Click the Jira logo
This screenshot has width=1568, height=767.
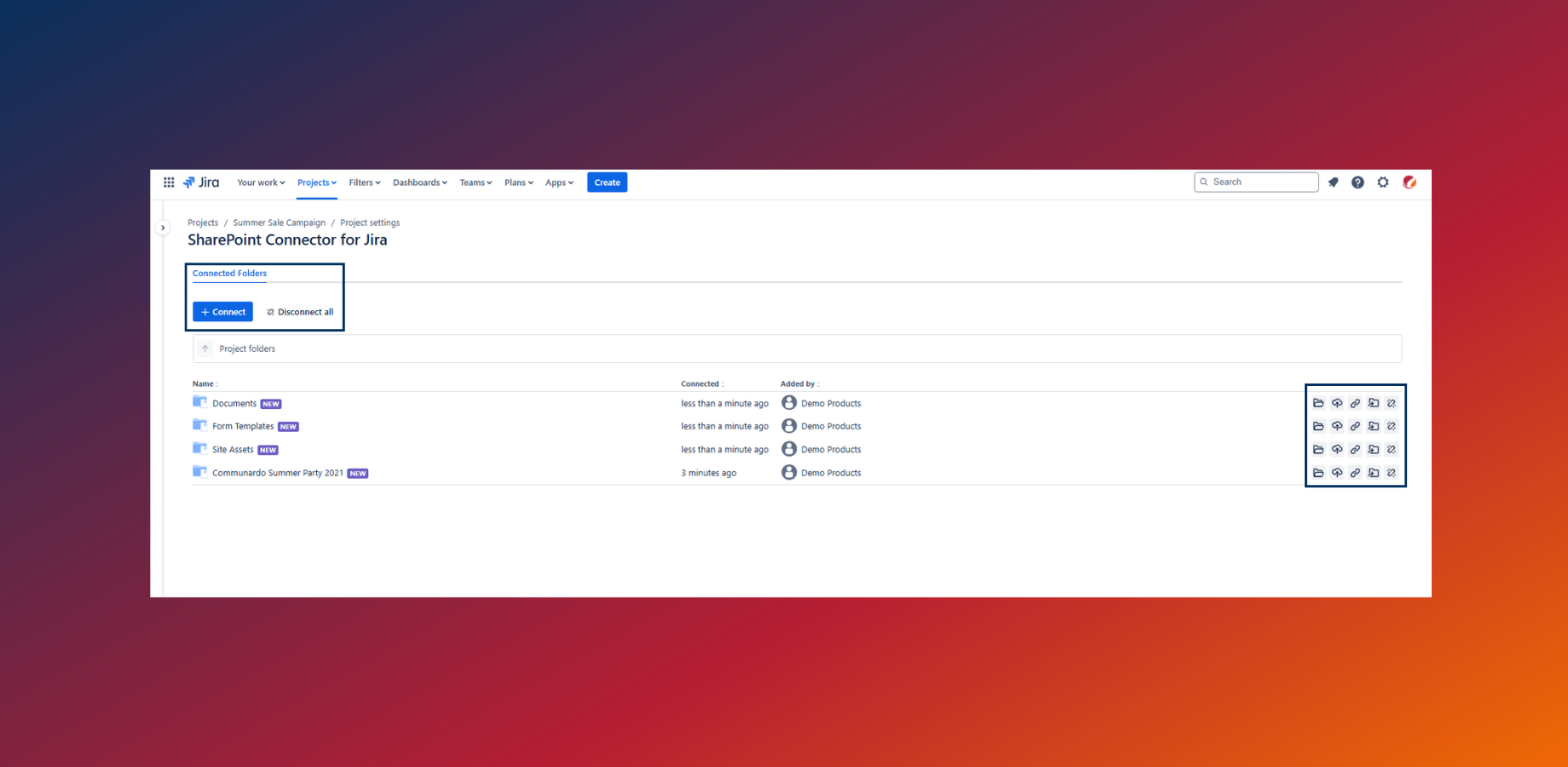click(201, 182)
